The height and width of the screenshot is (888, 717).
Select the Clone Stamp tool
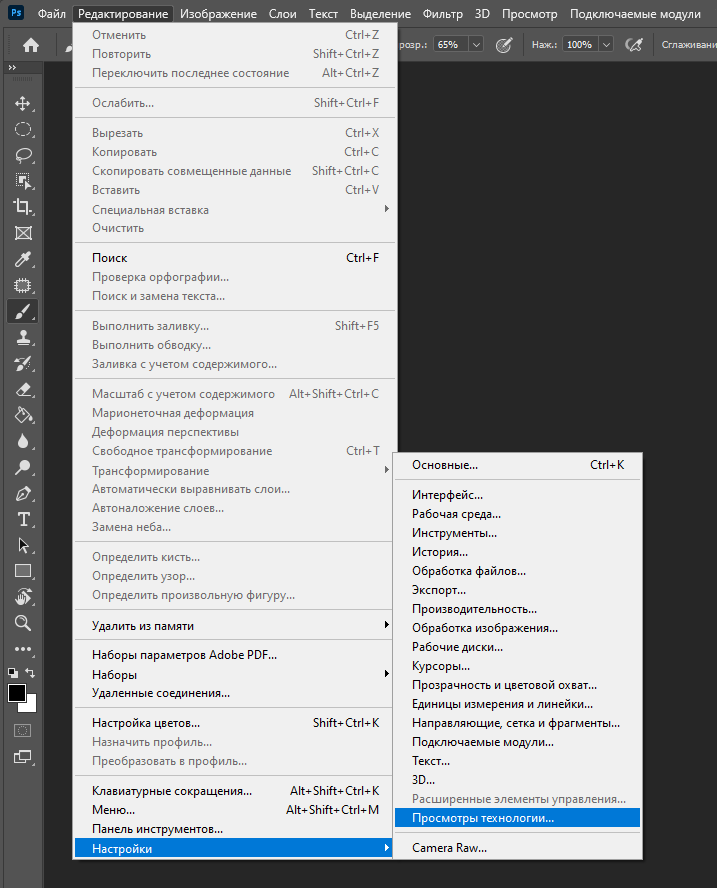tap(23, 338)
